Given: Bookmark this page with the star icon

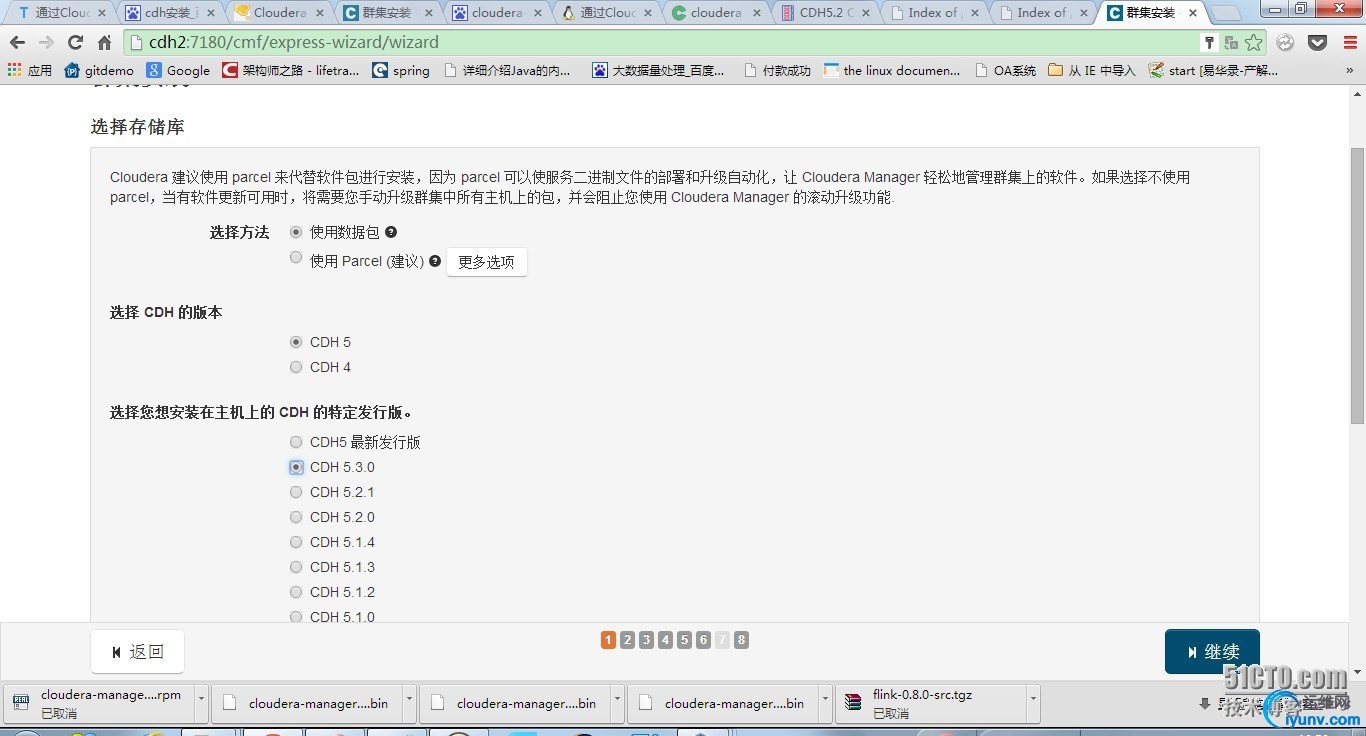Looking at the screenshot, I should (1253, 43).
